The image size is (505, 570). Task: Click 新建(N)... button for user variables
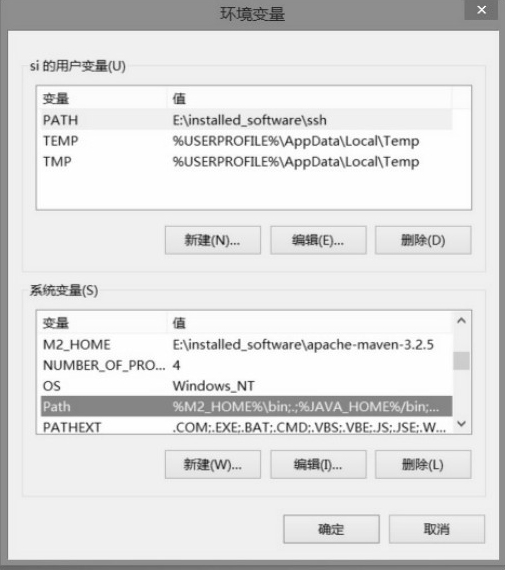pos(213,240)
